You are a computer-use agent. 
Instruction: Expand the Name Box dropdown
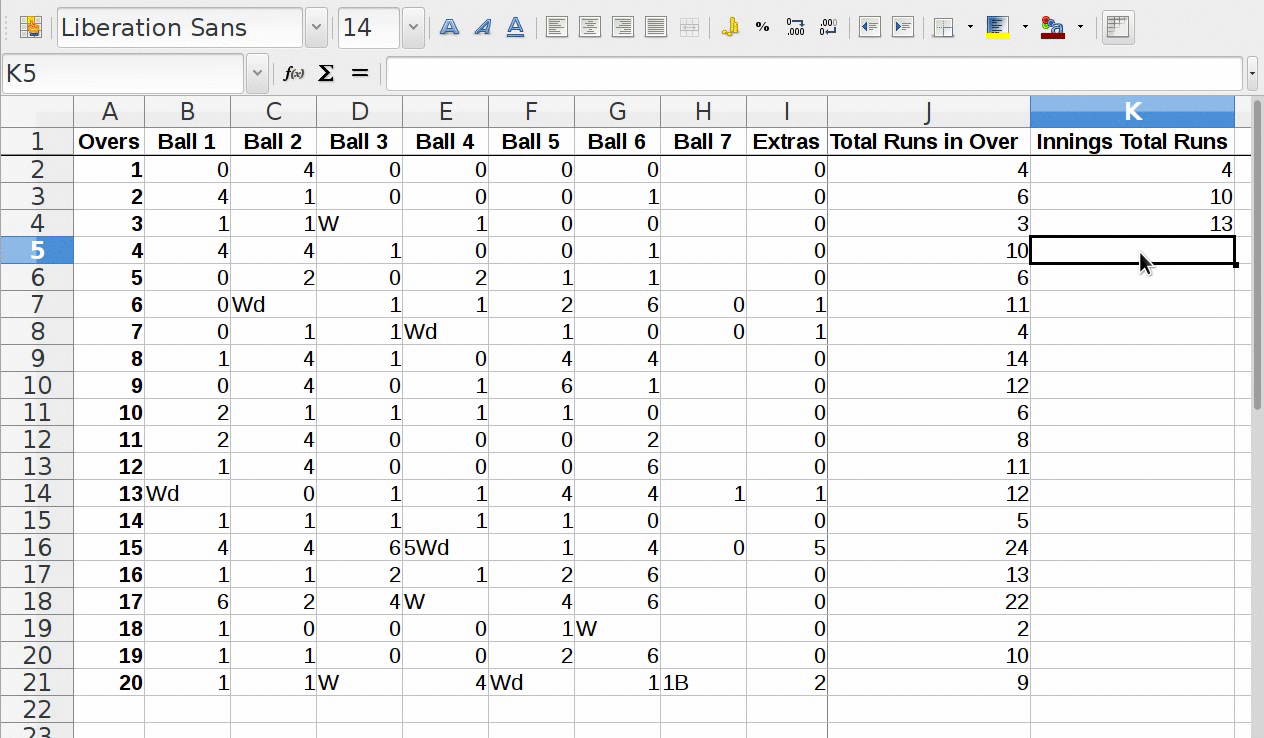(x=257, y=74)
